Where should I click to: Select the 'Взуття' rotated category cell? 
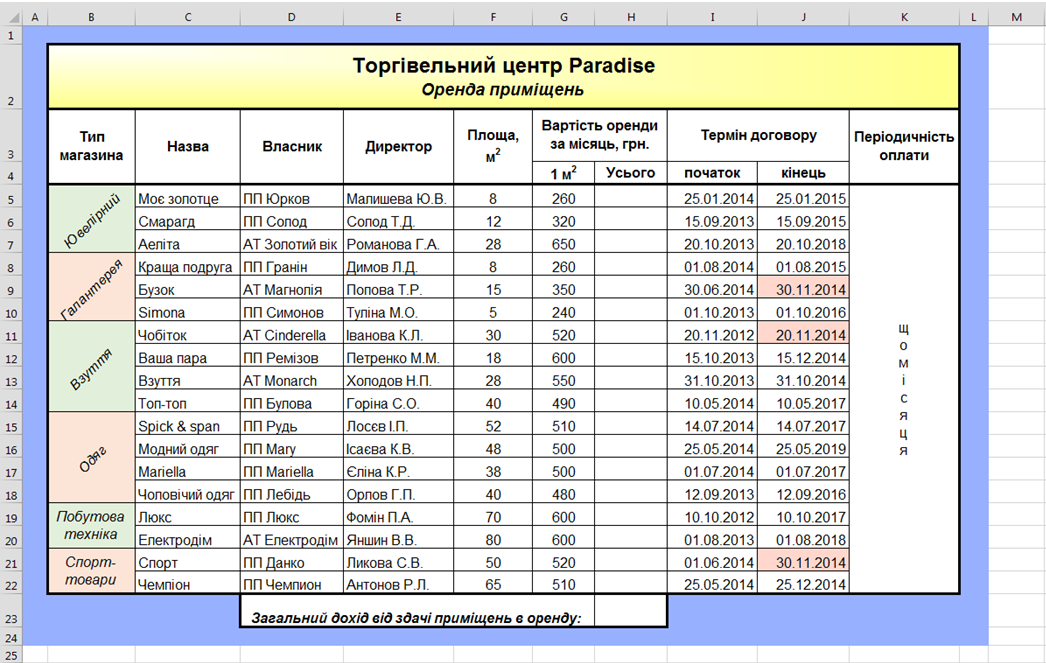91,367
